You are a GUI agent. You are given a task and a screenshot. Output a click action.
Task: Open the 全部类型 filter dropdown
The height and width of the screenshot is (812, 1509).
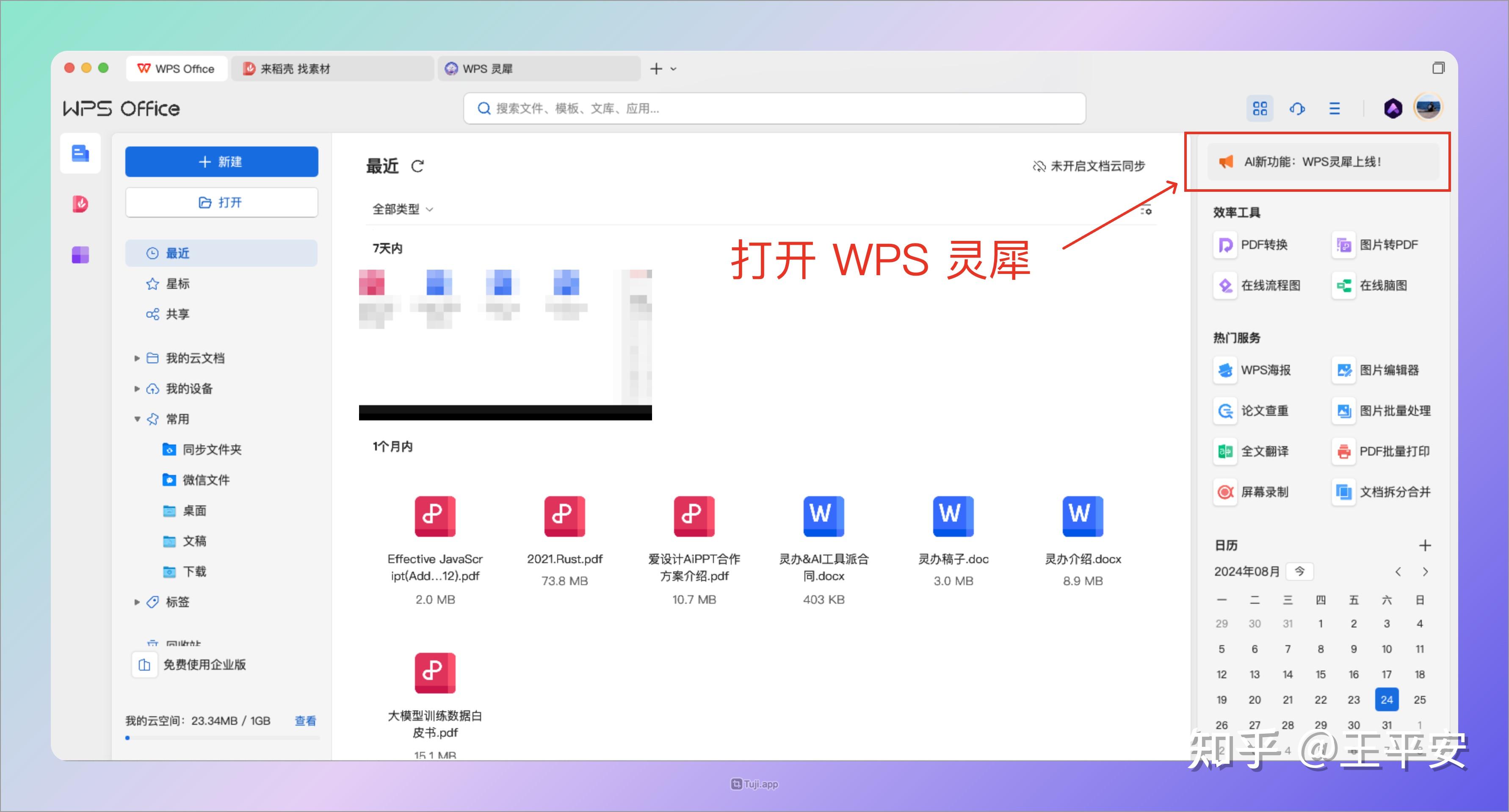click(x=402, y=209)
